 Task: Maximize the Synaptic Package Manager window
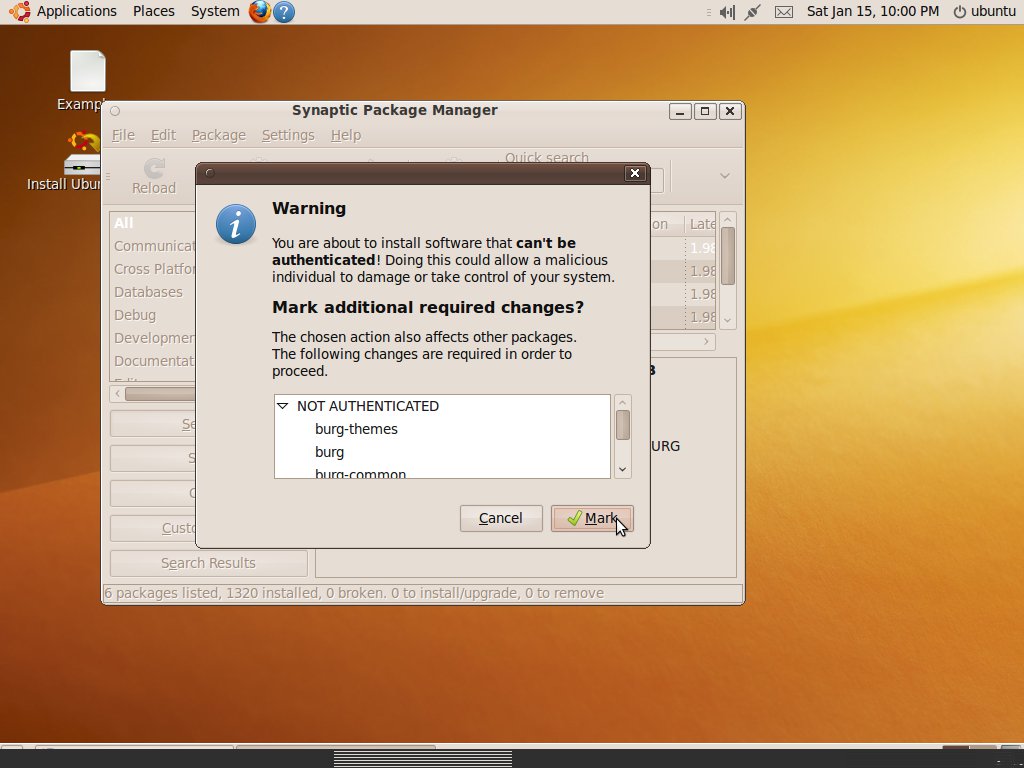click(x=705, y=111)
